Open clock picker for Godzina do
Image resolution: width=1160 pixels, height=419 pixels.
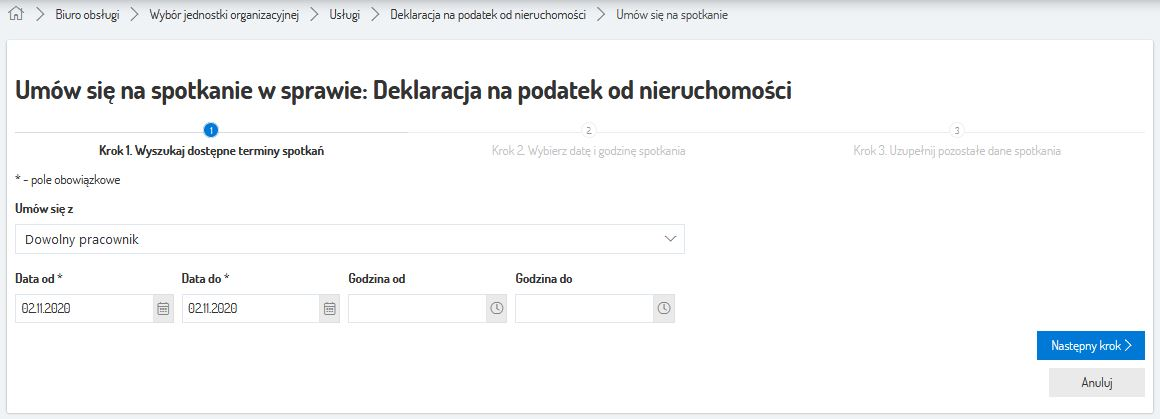pos(664,309)
